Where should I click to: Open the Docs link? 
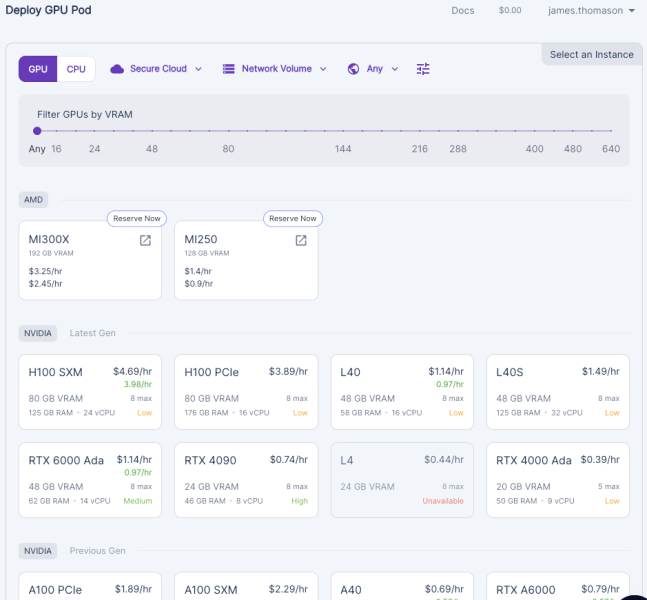[463, 11]
